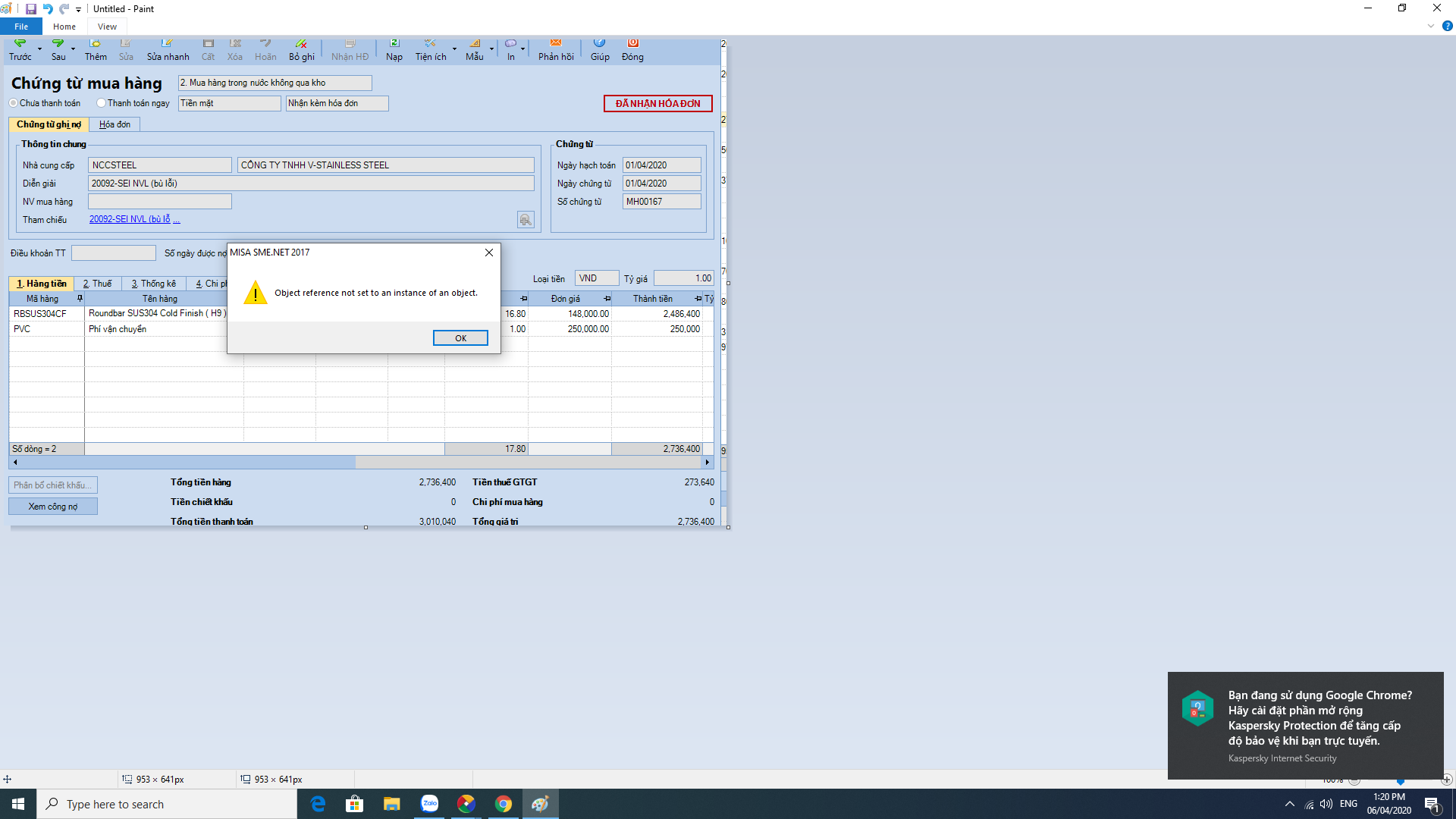Image resolution: width=1456 pixels, height=819 pixels.
Task: Click the Undo arrow icon
Action: click(48, 9)
